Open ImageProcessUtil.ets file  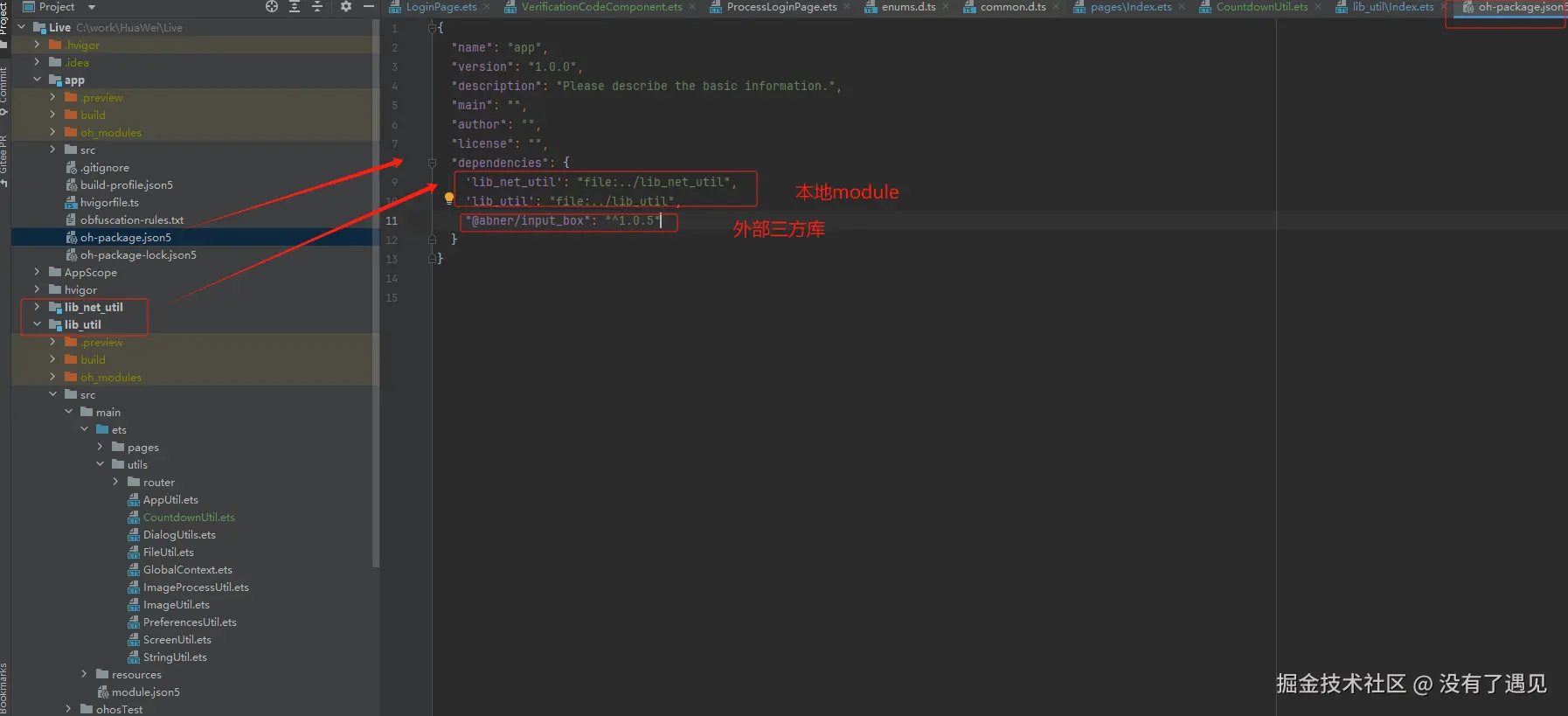[196, 587]
